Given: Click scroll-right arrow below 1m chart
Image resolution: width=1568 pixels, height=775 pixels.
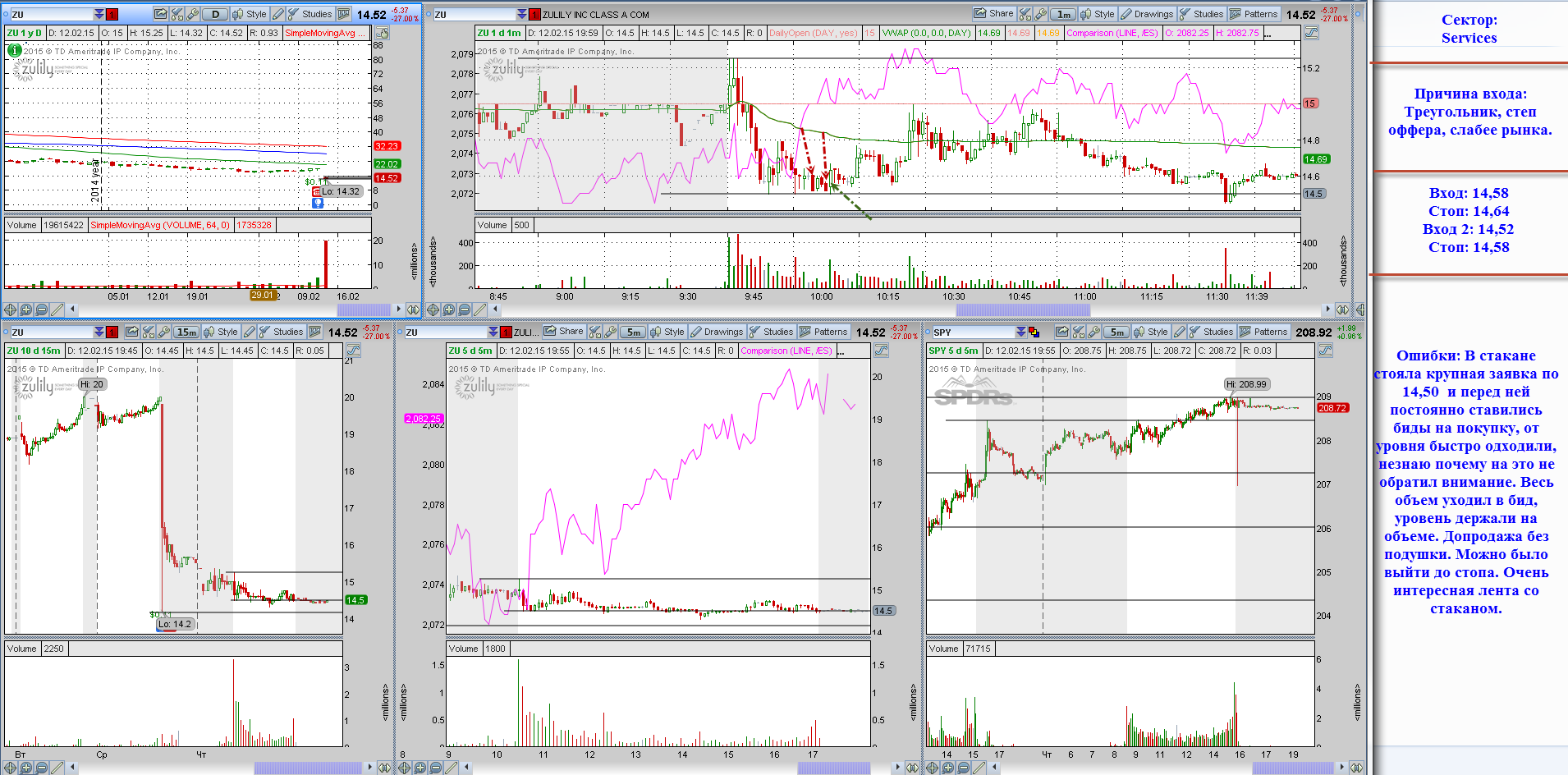Looking at the screenshot, I should [1327, 310].
